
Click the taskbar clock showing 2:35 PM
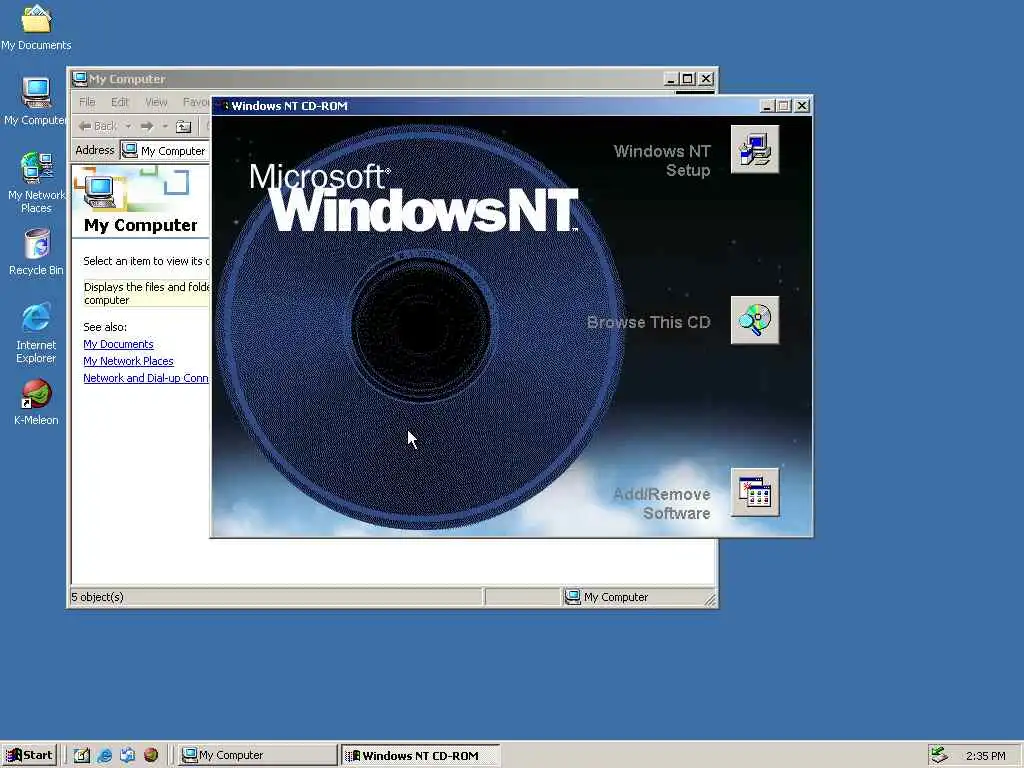[x=985, y=756]
